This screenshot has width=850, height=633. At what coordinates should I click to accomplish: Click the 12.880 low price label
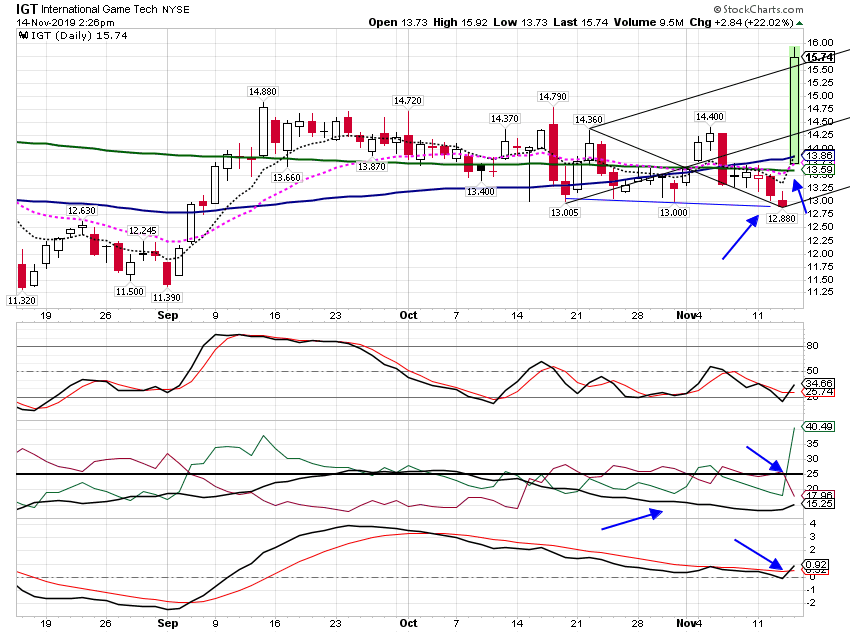point(782,218)
